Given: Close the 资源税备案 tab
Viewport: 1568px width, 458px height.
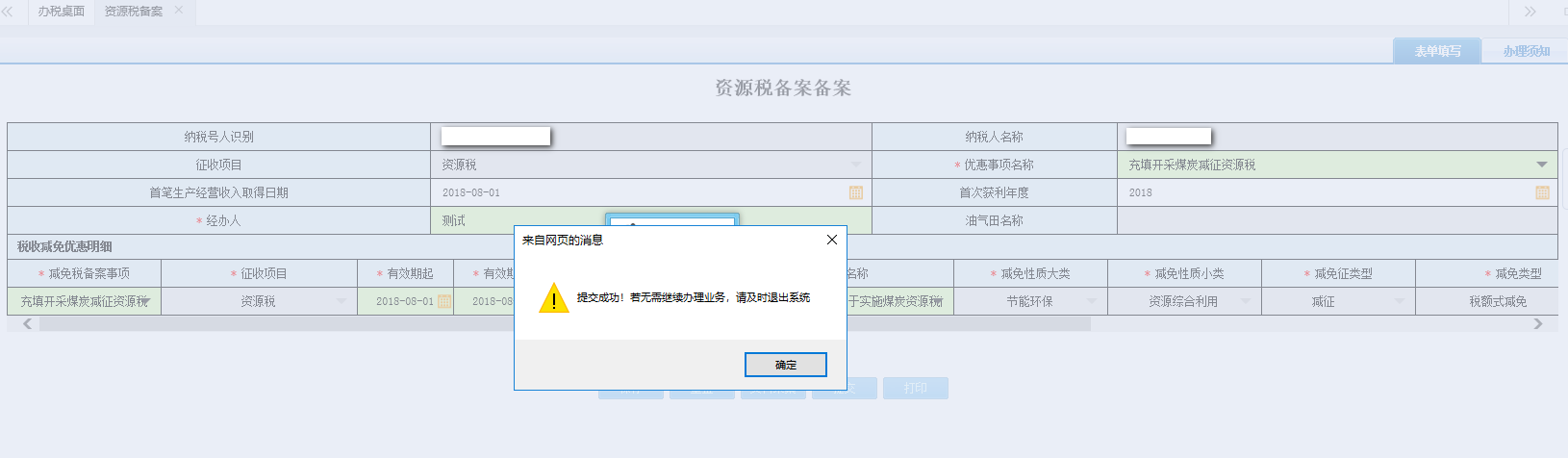Looking at the screenshot, I should click(x=179, y=11).
